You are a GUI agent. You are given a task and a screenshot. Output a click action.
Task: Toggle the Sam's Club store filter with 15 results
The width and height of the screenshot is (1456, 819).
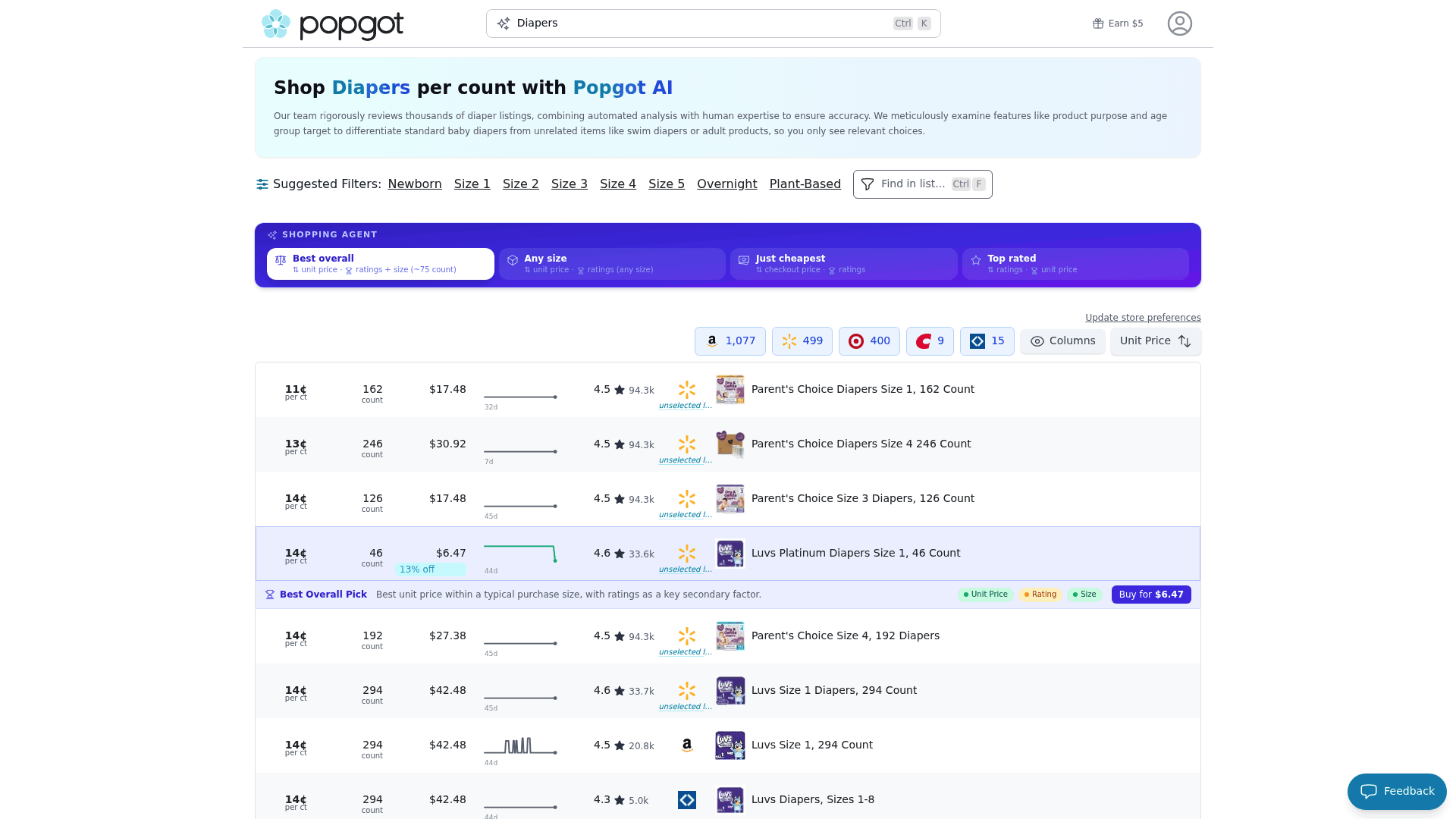tap(987, 341)
